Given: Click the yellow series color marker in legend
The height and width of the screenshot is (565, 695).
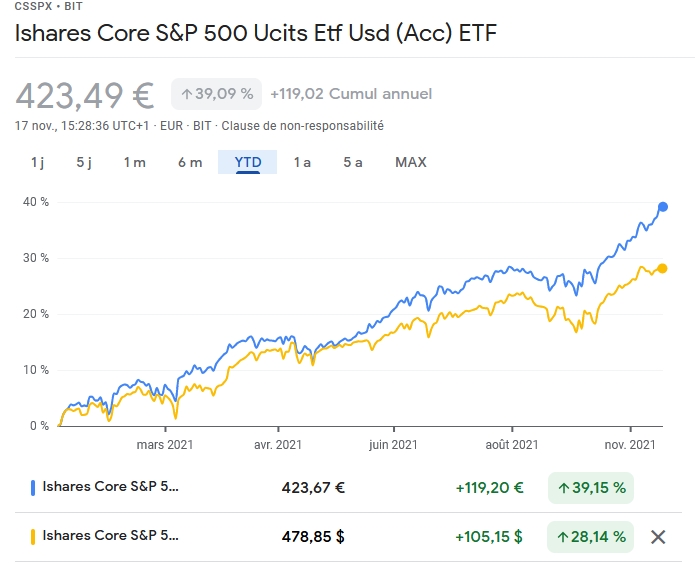Looking at the screenshot, I should pyautogui.click(x=34, y=537).
